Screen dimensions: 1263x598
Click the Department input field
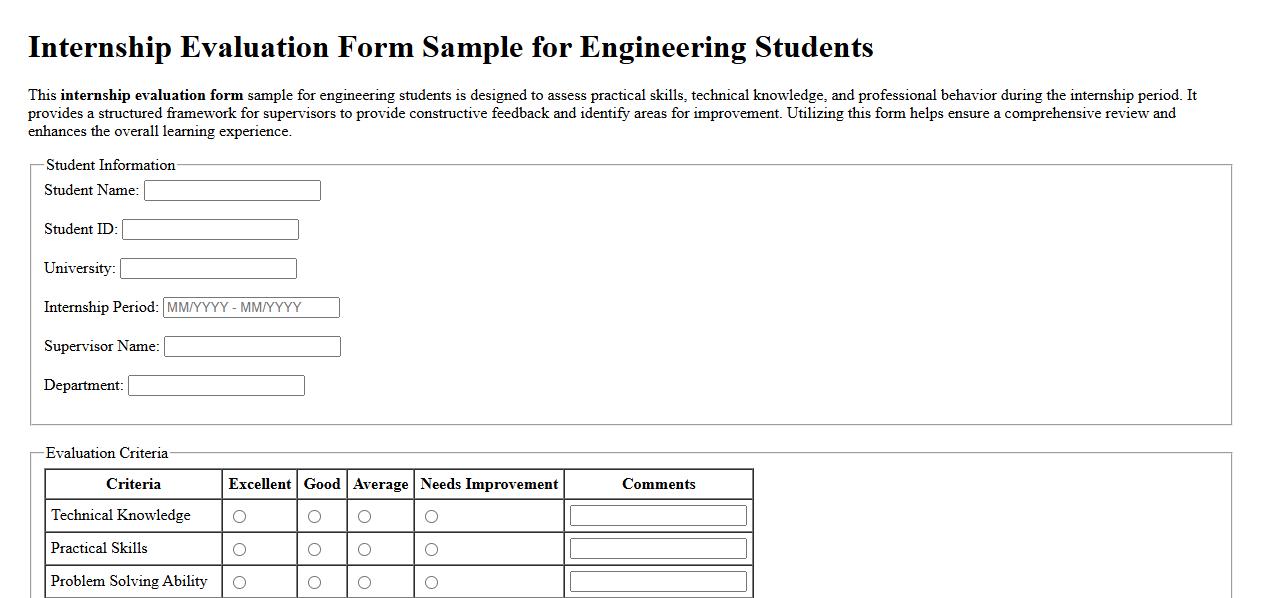click(x=216, y=385)
